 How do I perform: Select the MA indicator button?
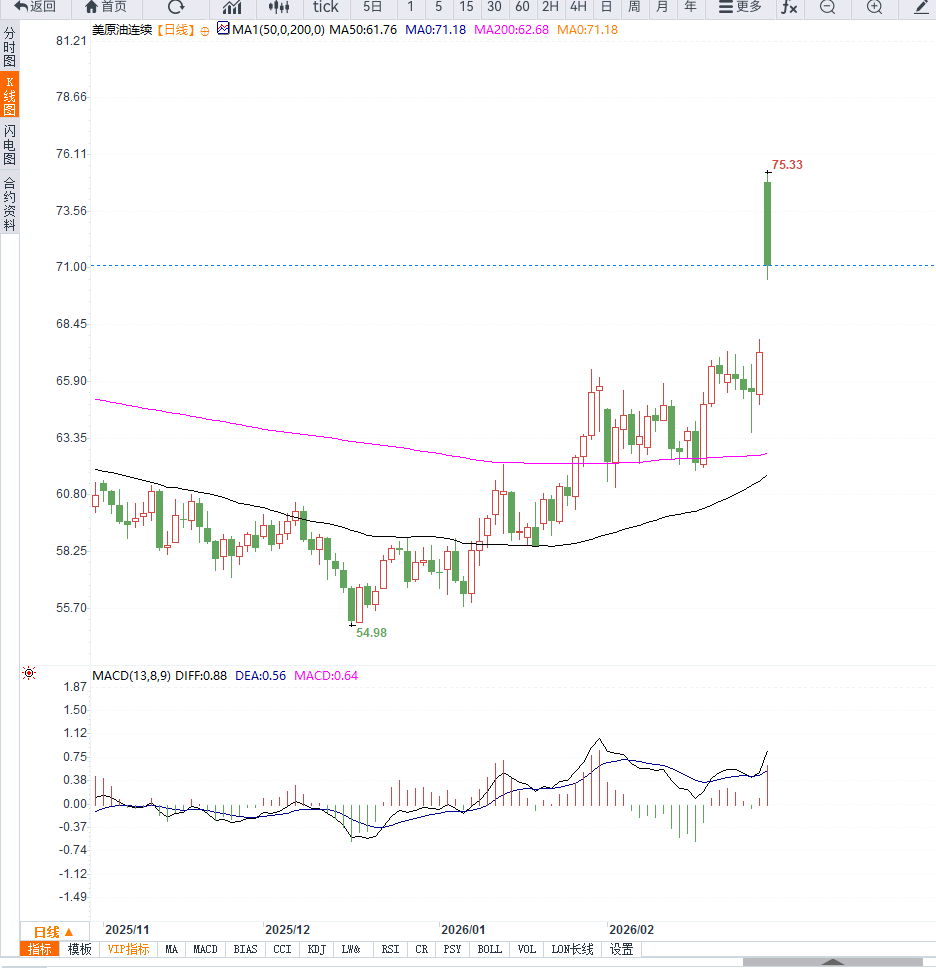[172, 949]
